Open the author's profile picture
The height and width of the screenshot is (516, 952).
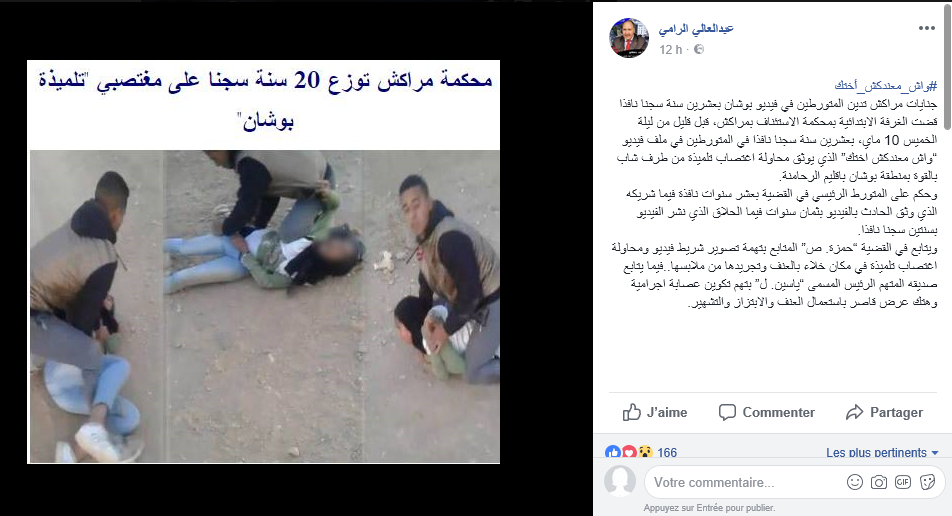[629, 38]
